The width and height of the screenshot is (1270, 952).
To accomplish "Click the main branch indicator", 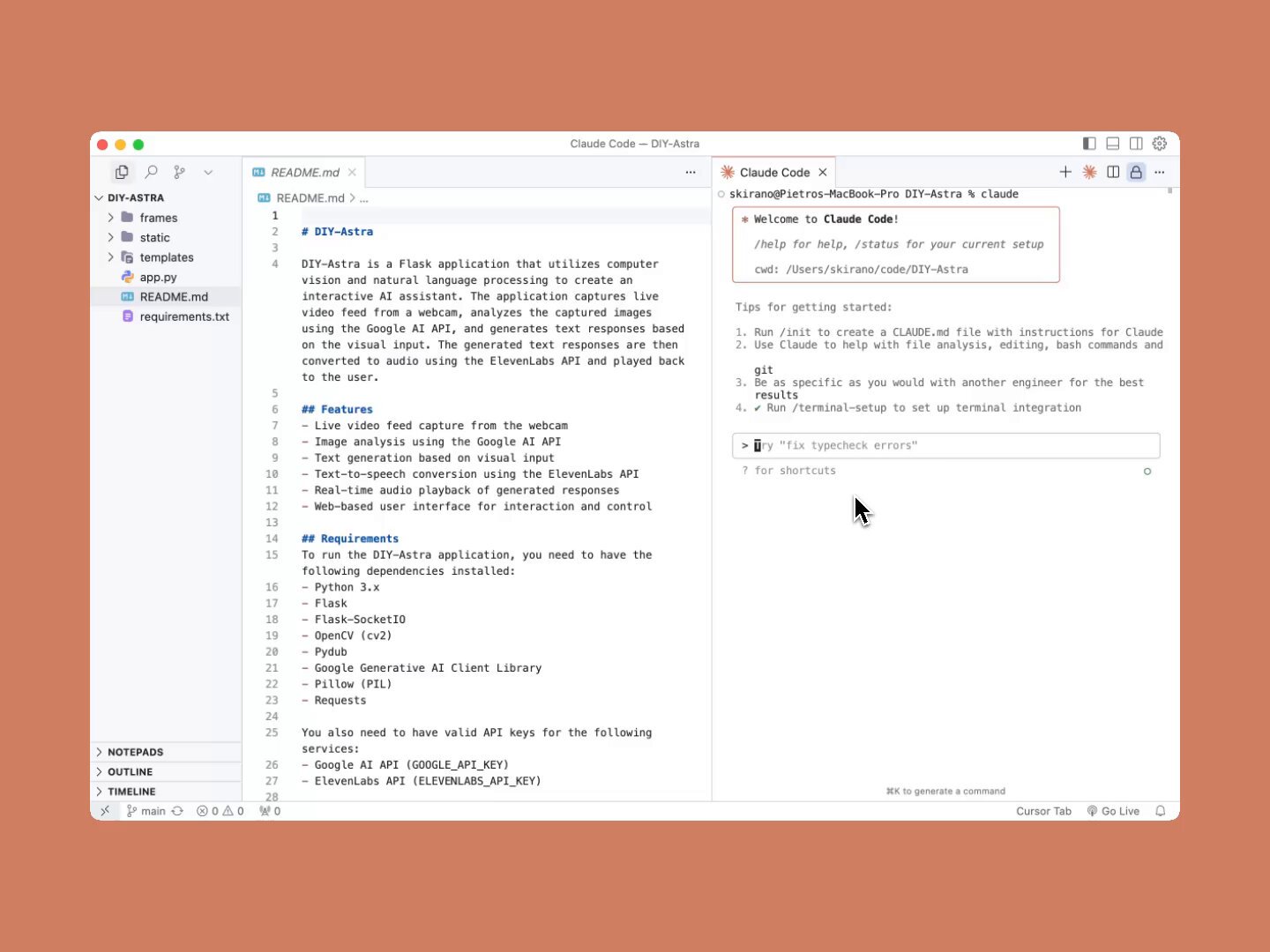I will [x=146, y=811].
